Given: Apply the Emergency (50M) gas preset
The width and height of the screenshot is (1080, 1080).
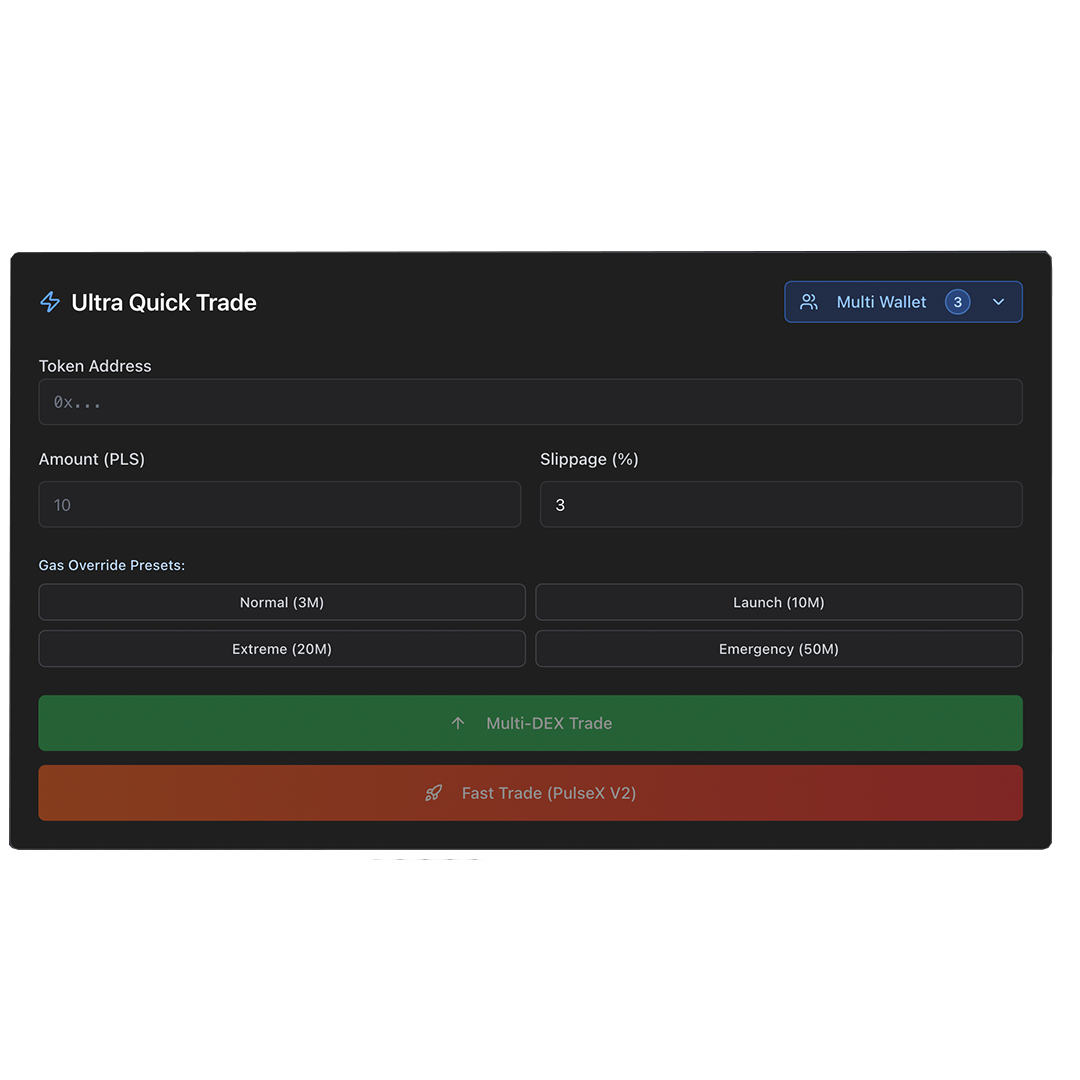Looking at the screenshot, I should [779, 649].
